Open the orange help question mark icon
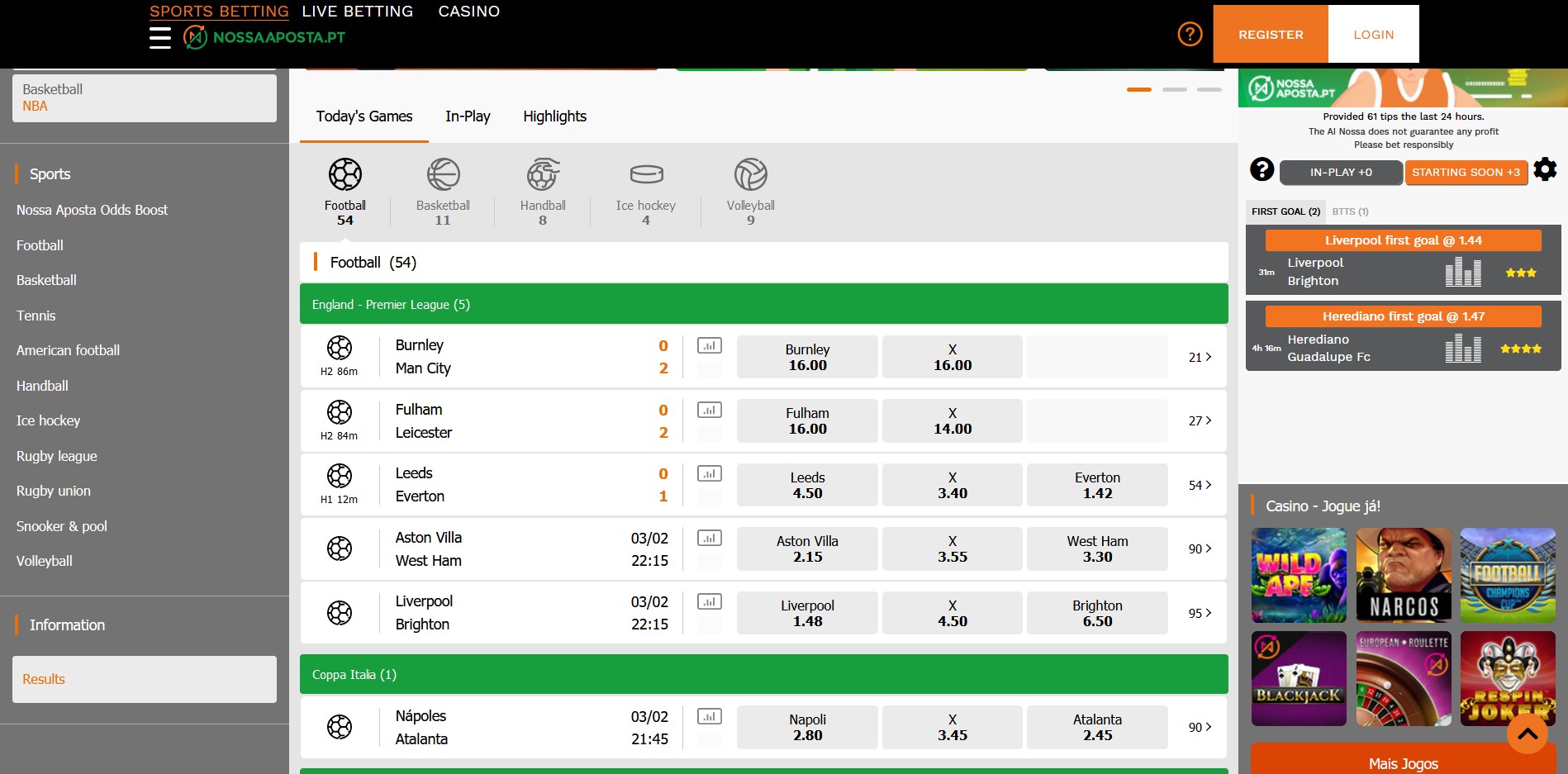1568x774 pixels. pos(1190,34)
